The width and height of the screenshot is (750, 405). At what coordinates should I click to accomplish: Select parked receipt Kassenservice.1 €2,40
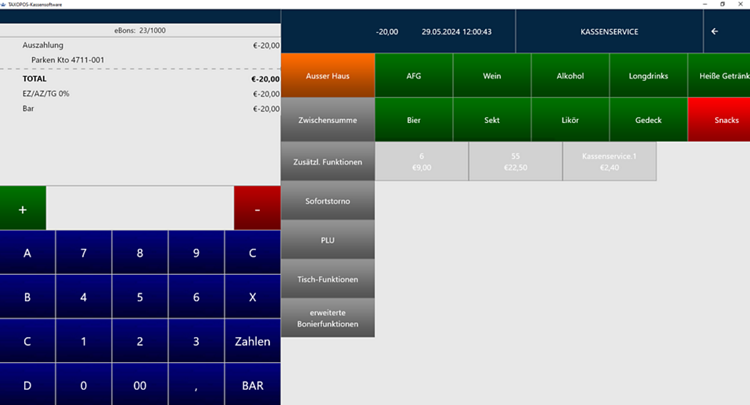pyautogui.click(x=609, y=162)
